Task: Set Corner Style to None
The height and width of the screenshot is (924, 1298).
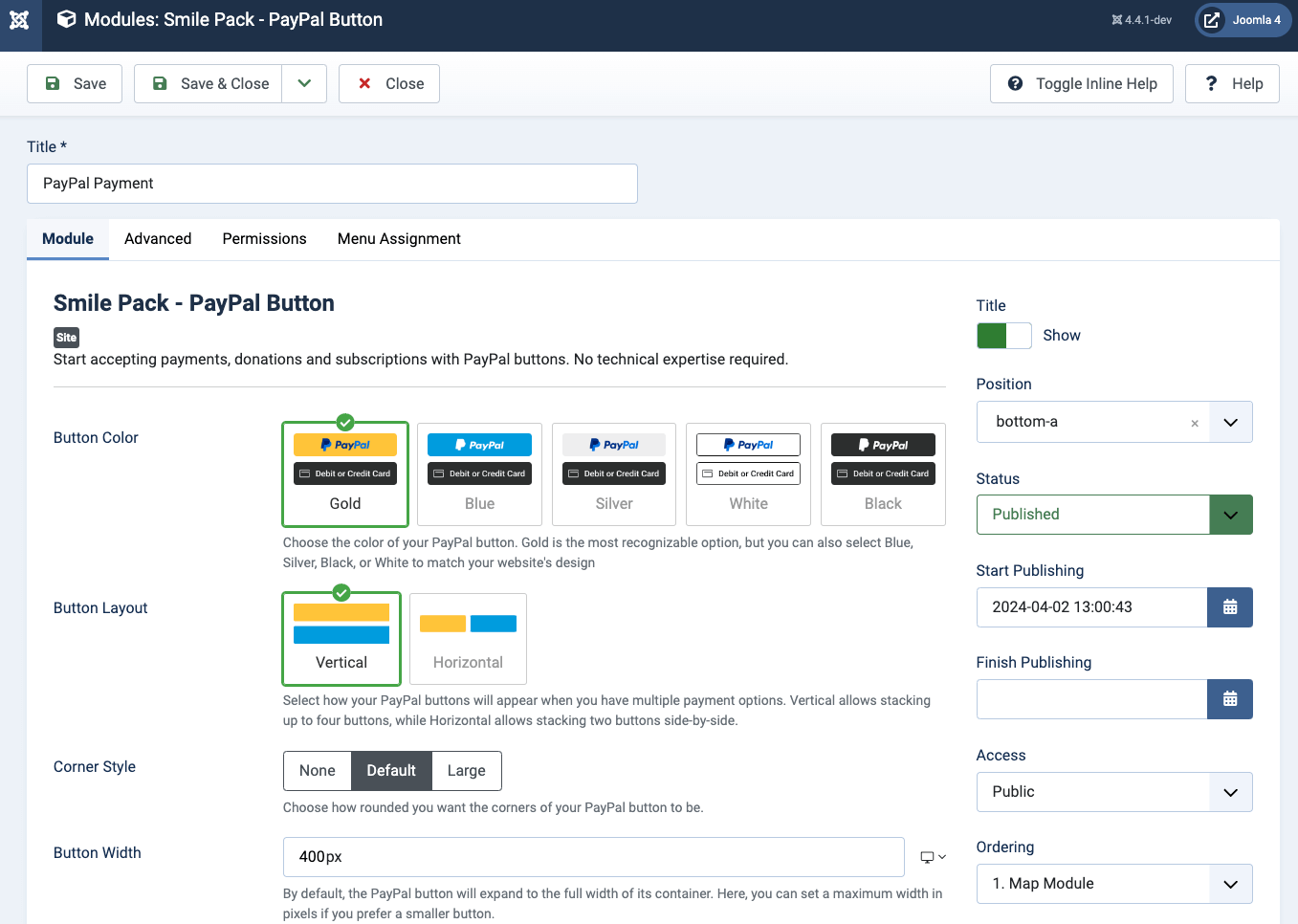Action: coord(318,771)
